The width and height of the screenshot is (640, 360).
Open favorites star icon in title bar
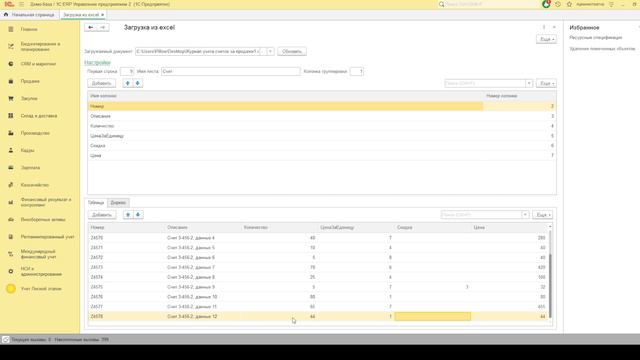[569, 4]
